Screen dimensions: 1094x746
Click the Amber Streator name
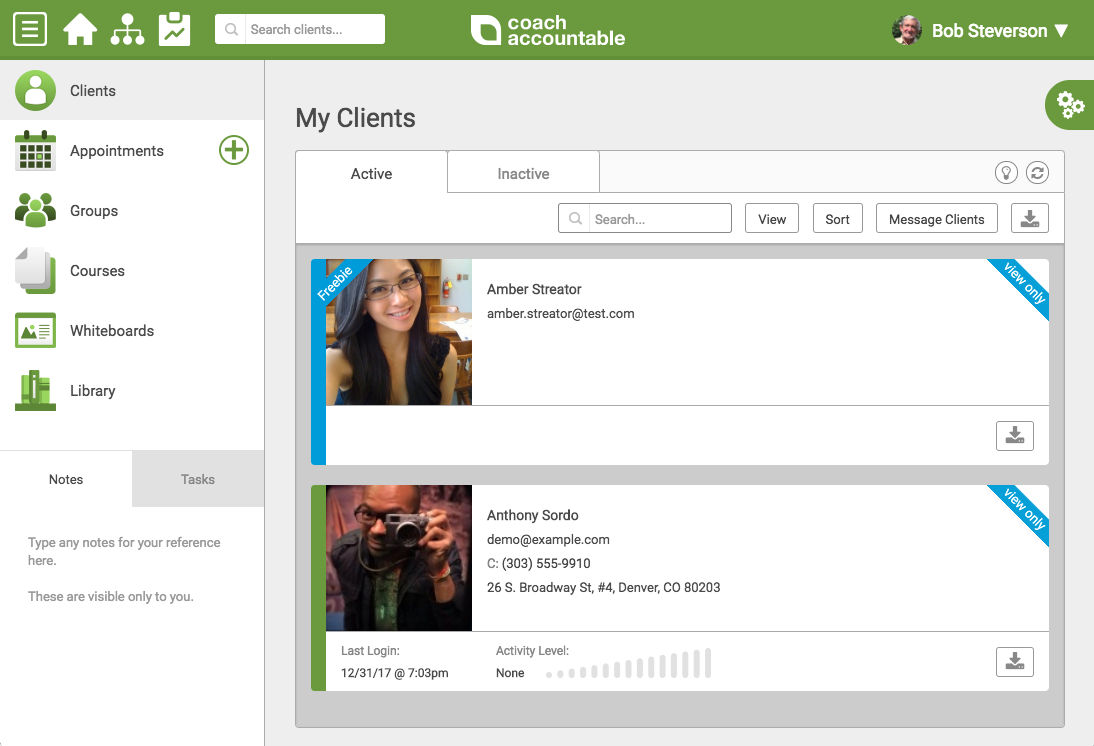click(534, 289)
